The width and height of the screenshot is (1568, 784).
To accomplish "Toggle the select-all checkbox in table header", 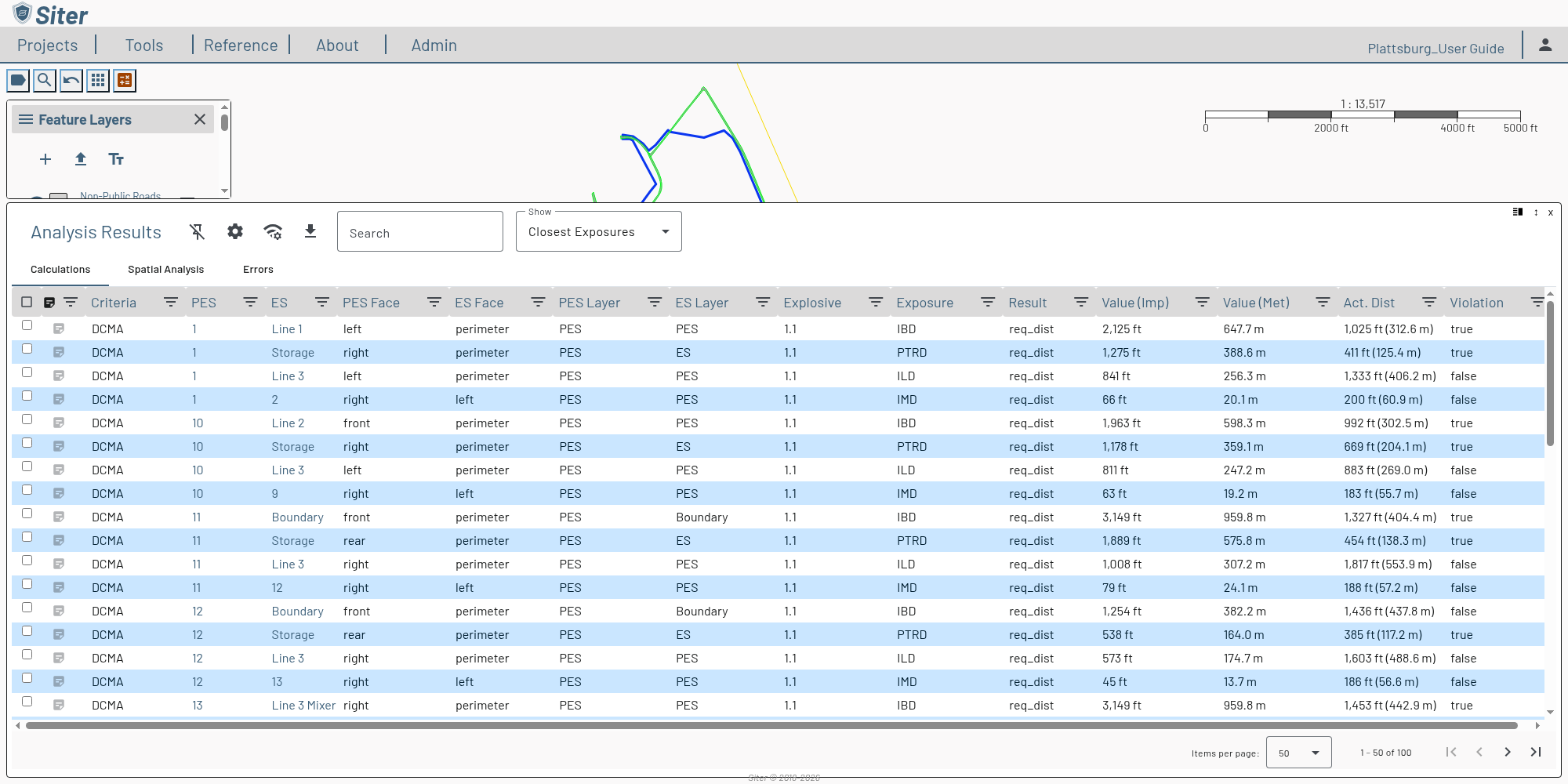I will 27,302.
